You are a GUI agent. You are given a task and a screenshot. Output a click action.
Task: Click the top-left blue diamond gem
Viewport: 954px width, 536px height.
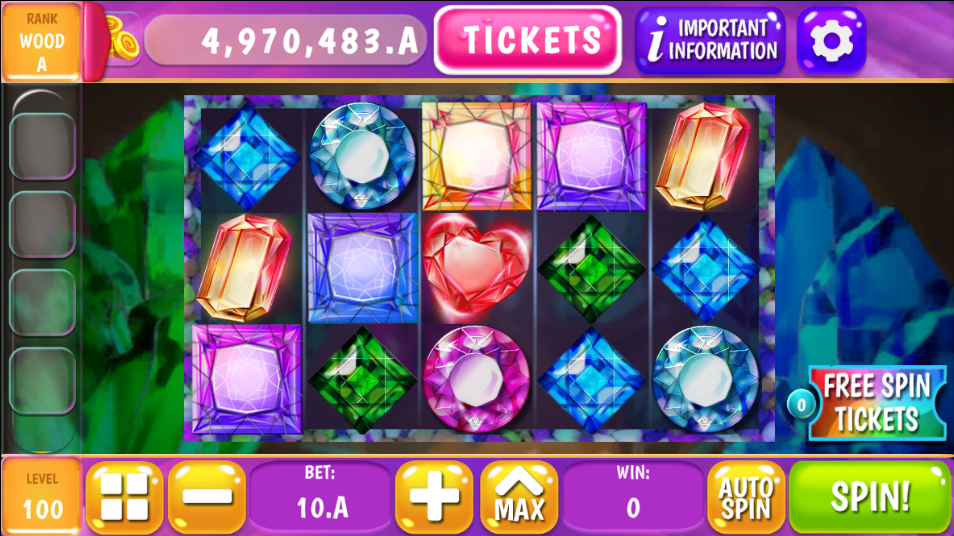tap(246, 156)
